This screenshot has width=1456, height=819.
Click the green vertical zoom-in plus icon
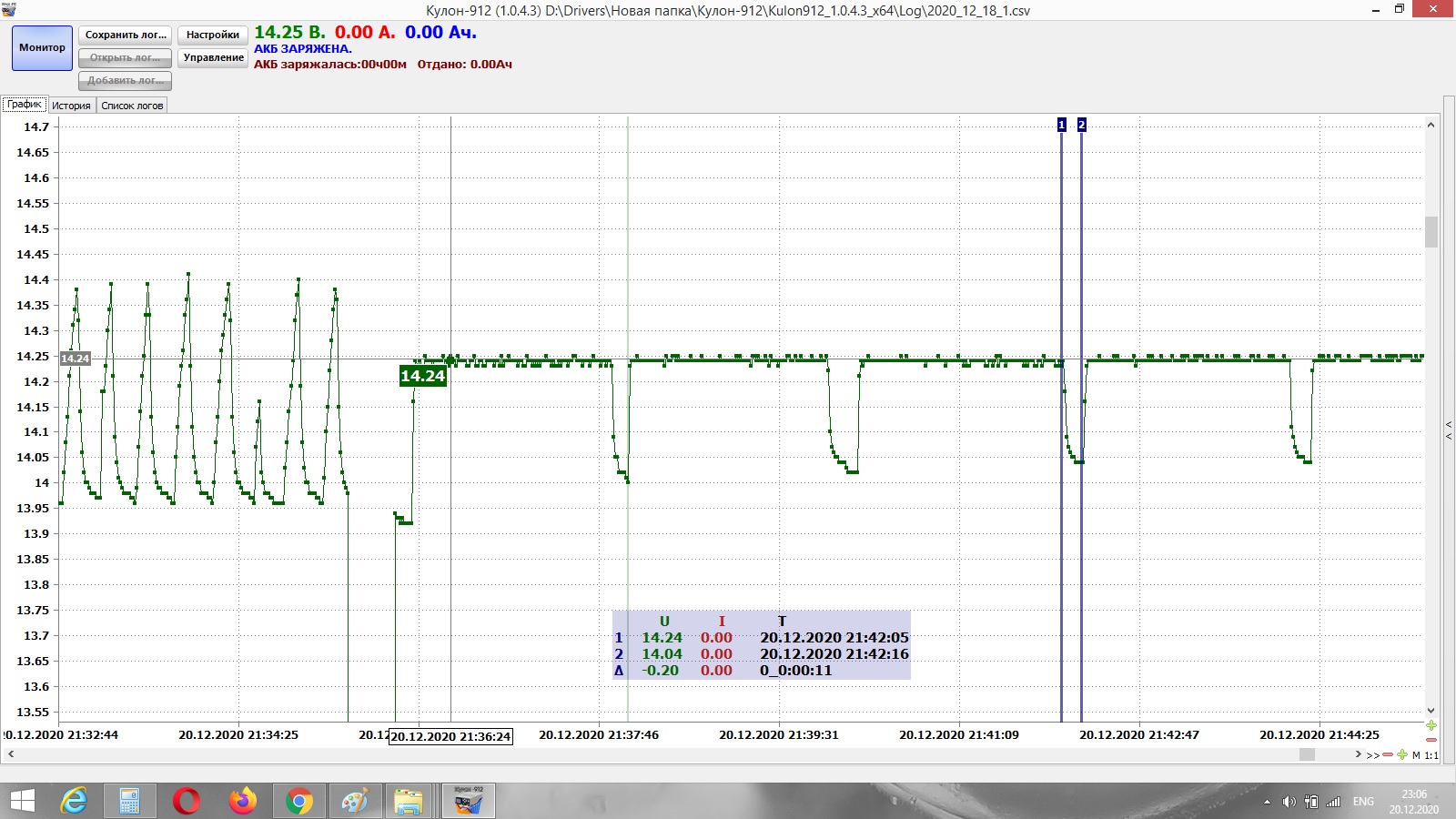(1431, 725)
